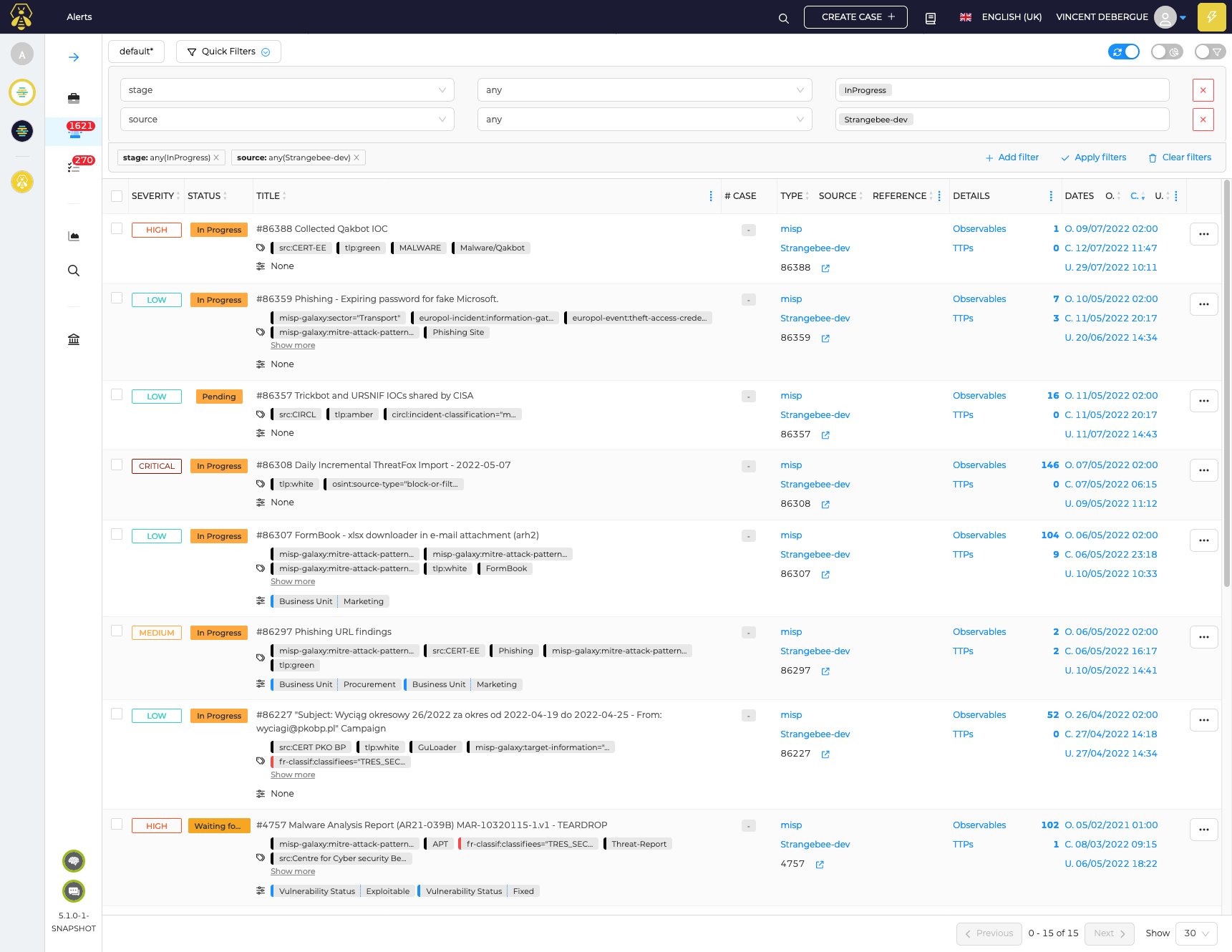Open row actions menu for alert #86308
This screenshot has height=952, width=1232.
coord(1203,470)
